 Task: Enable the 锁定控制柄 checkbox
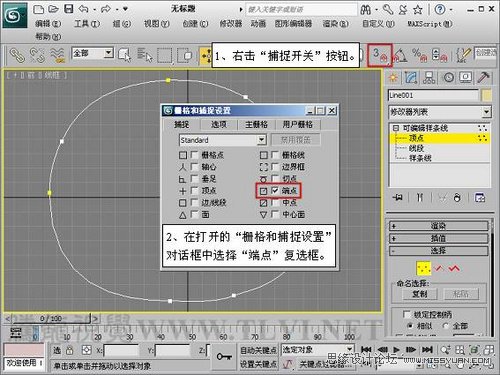click(x=407, y=314)
